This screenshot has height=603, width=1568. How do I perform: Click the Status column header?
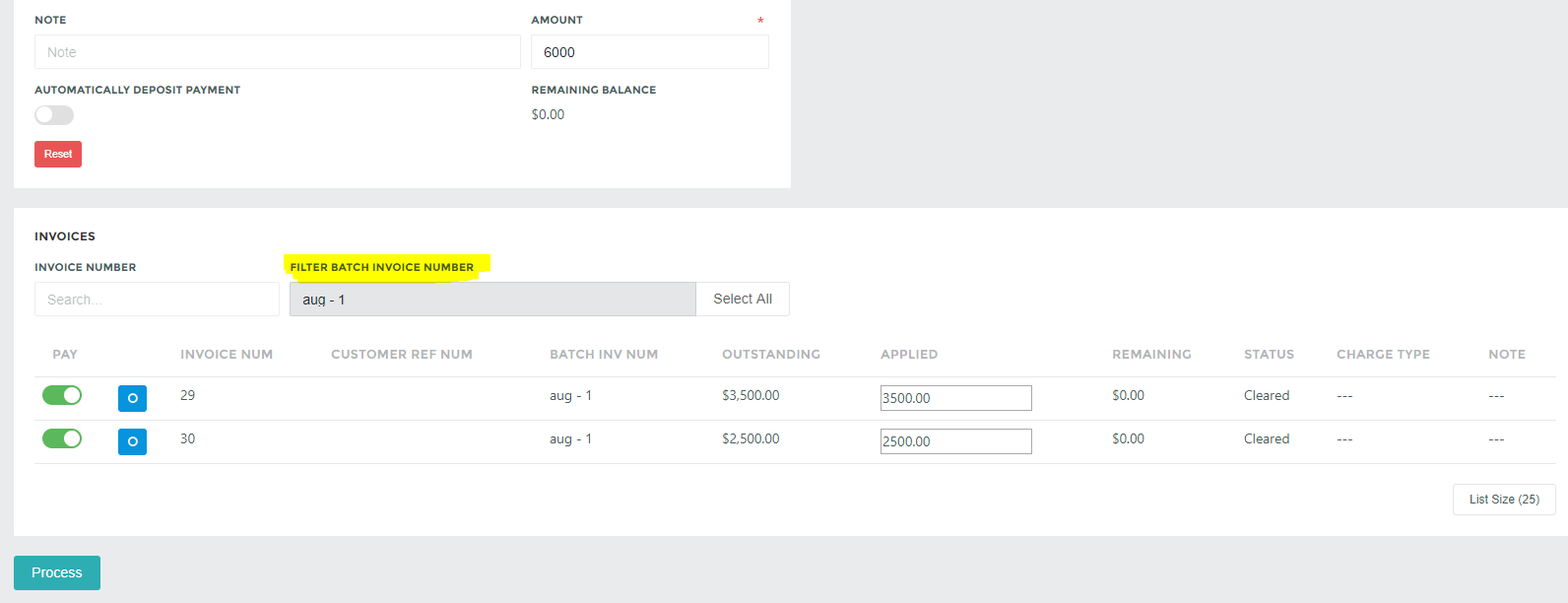1269,354
